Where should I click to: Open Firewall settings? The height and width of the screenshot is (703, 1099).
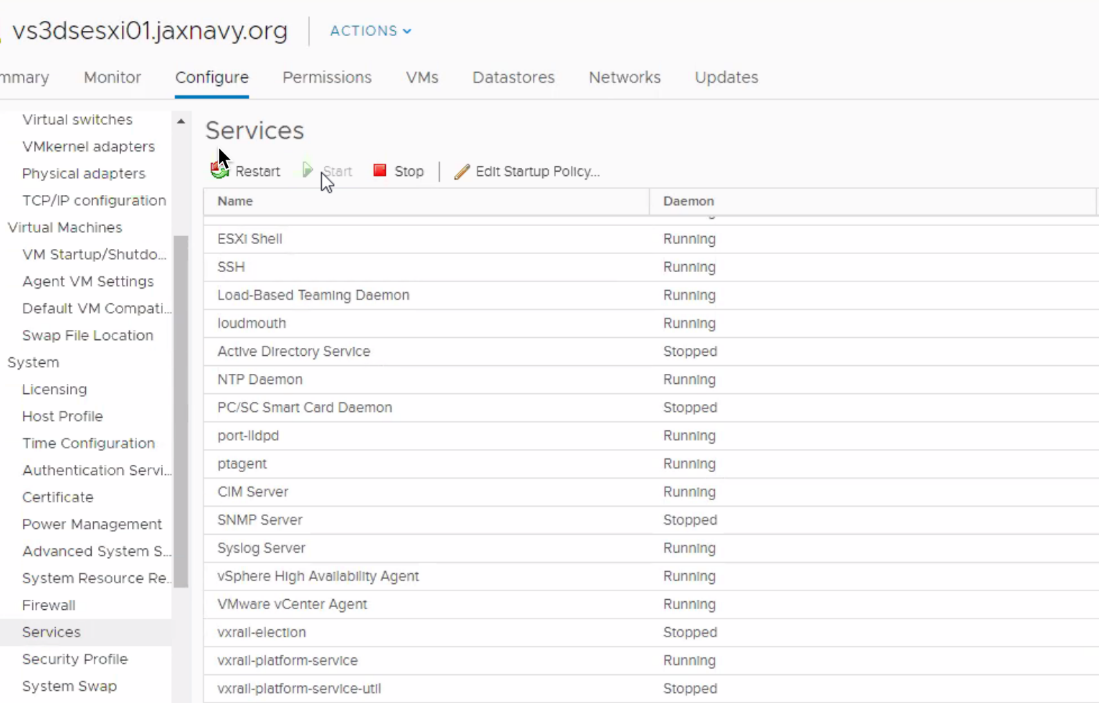pos(48,605)
